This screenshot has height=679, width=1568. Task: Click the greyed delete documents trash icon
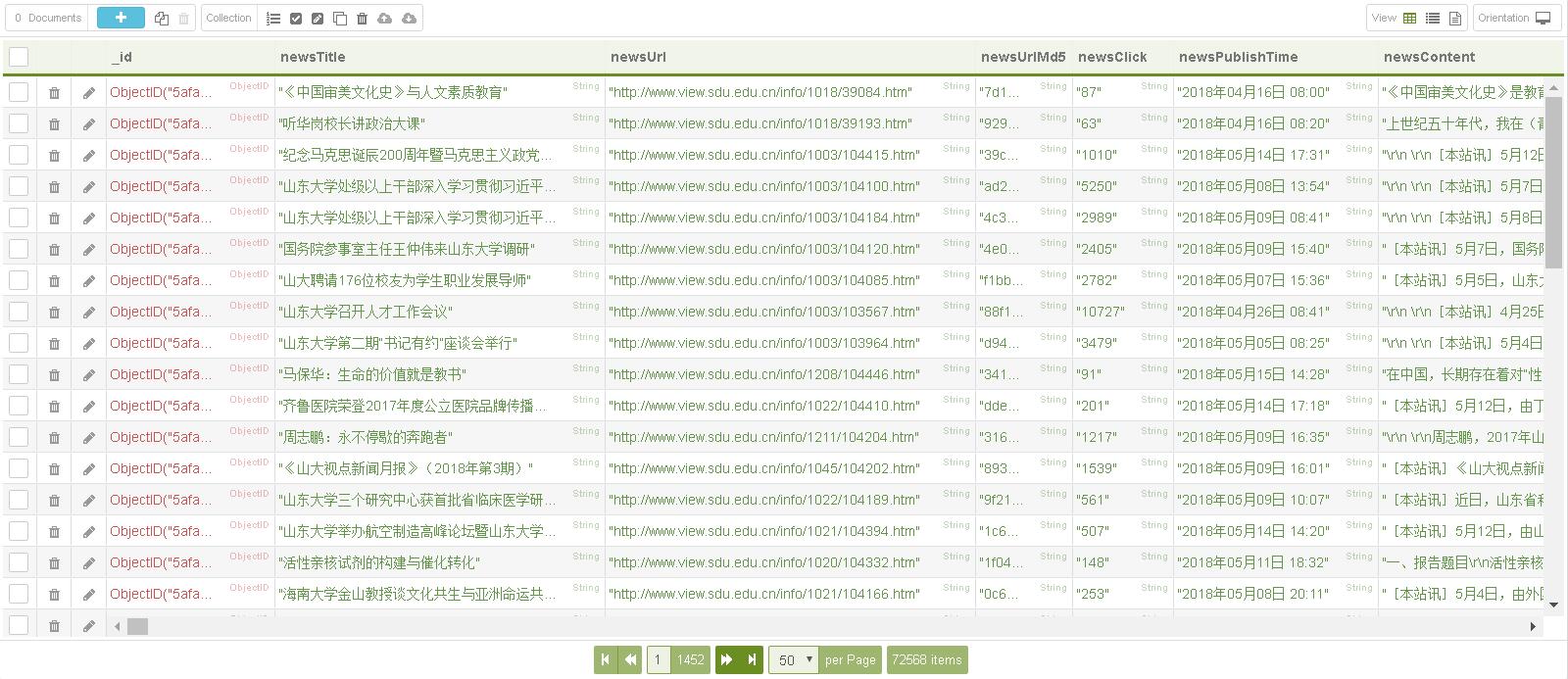pos(183,19)
